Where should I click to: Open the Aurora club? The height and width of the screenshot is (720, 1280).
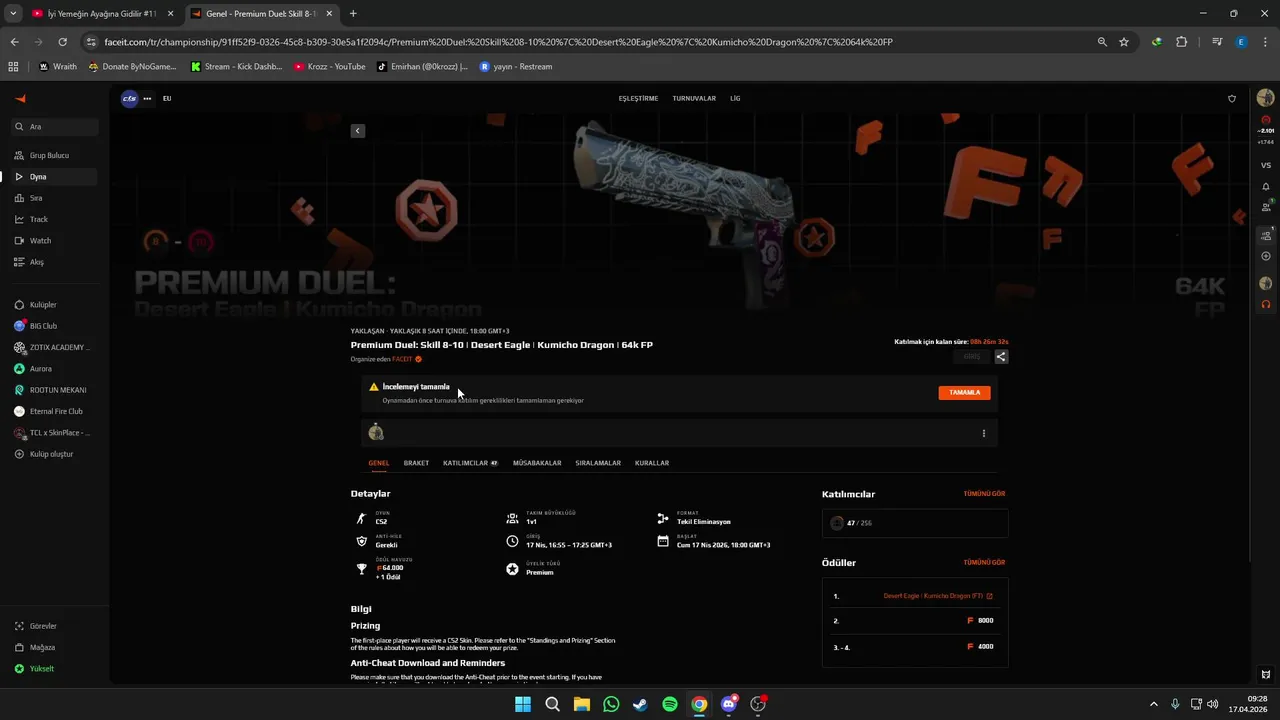click(54, 369)
